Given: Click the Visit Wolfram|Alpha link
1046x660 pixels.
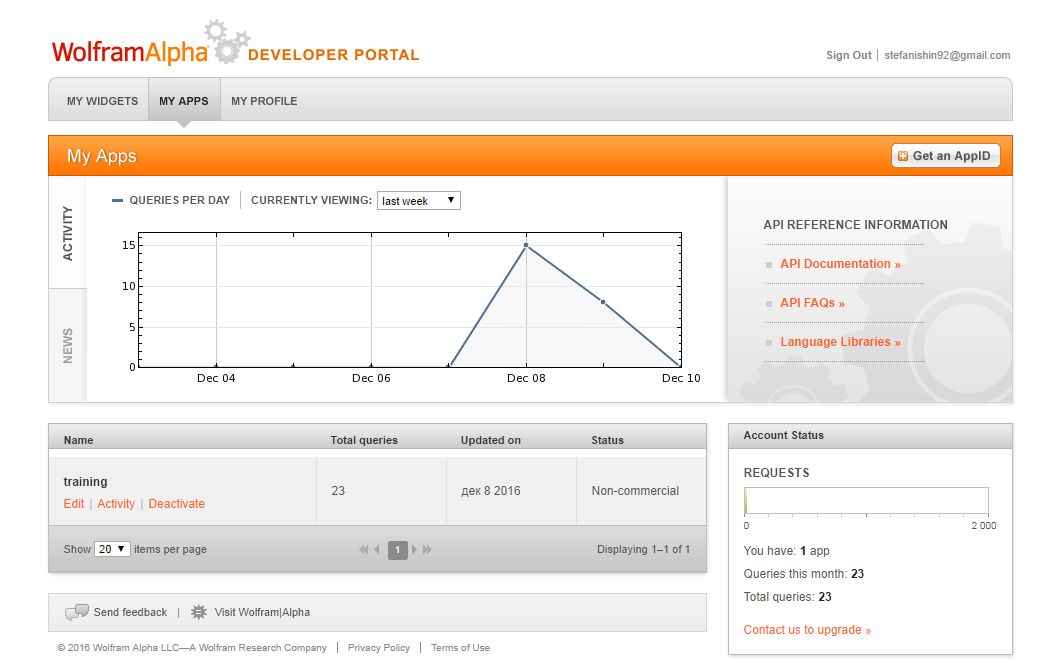Looking at the screenshot, I should (262, 612).
